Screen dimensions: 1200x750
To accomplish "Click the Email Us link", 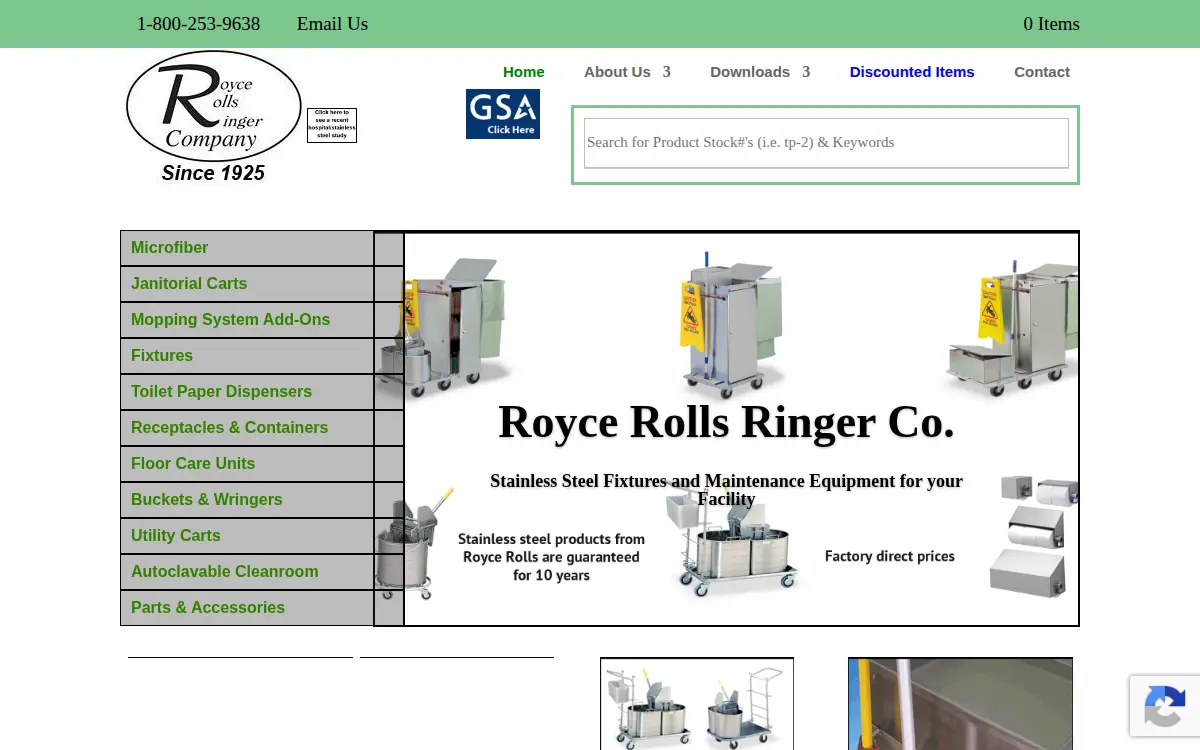I will [x=332, y=24].
